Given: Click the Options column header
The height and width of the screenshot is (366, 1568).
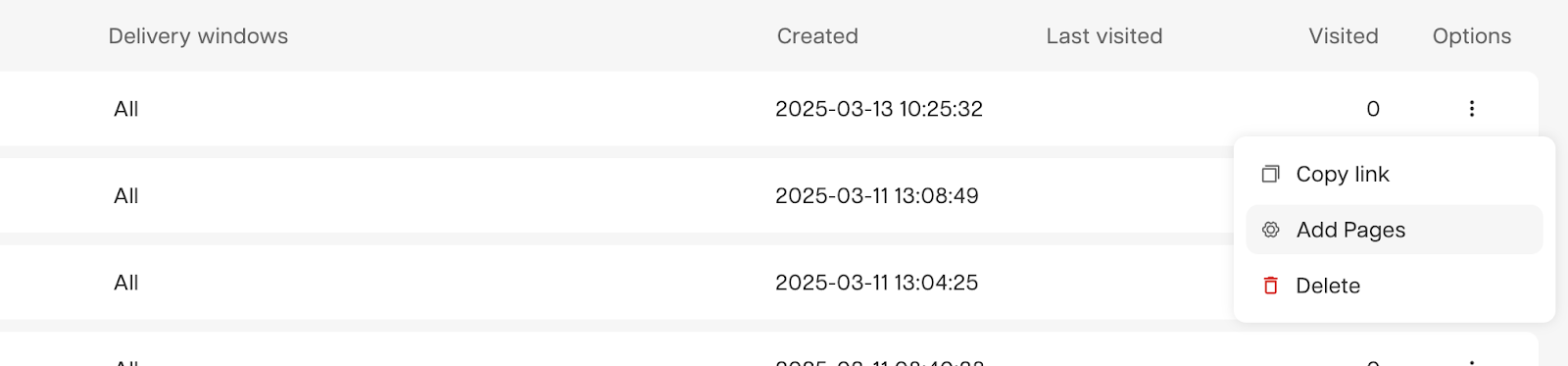Looking at the screenshot, I should click(1472, 36).
